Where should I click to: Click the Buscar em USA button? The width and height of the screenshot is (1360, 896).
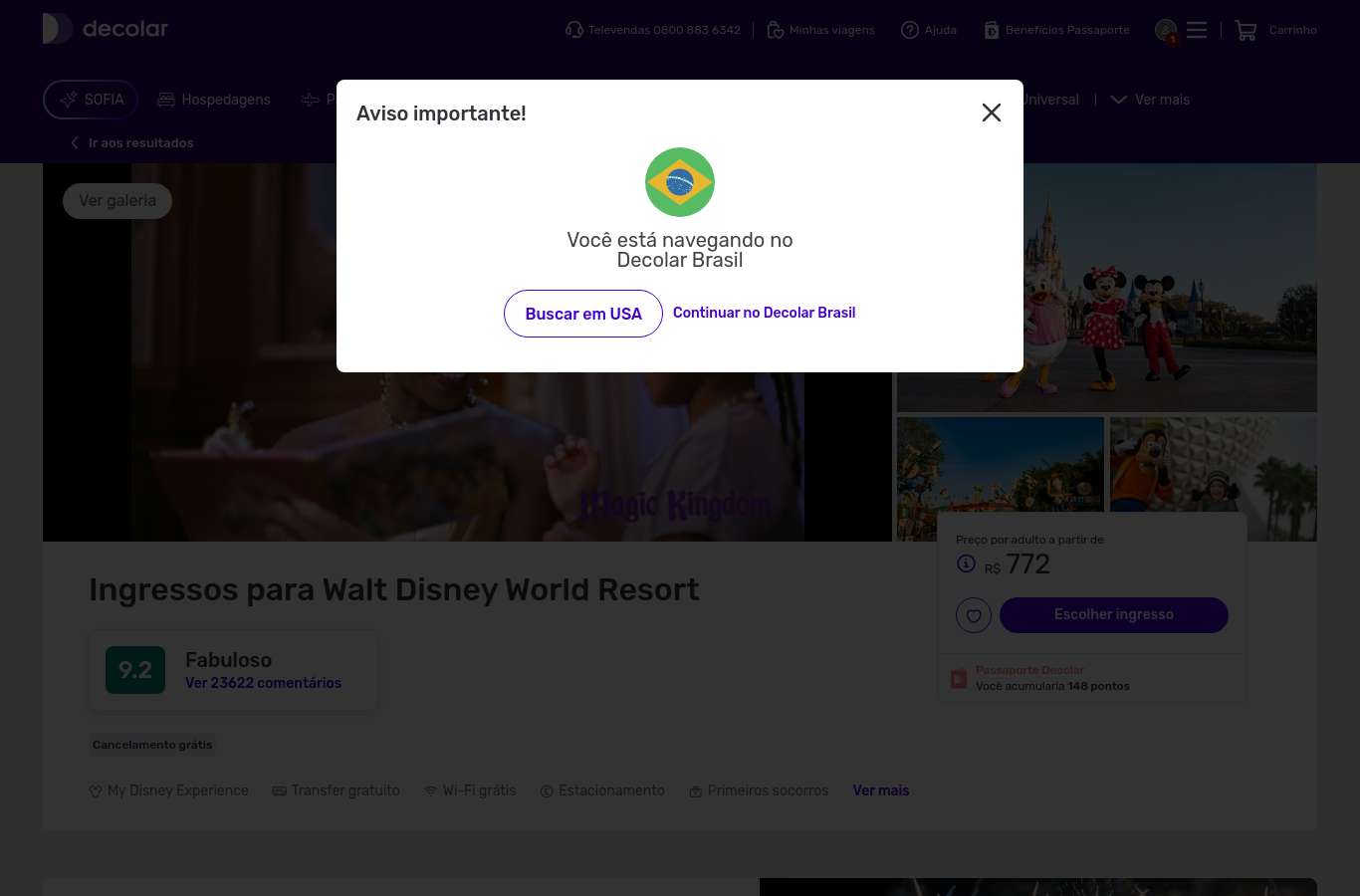point(583,314)
